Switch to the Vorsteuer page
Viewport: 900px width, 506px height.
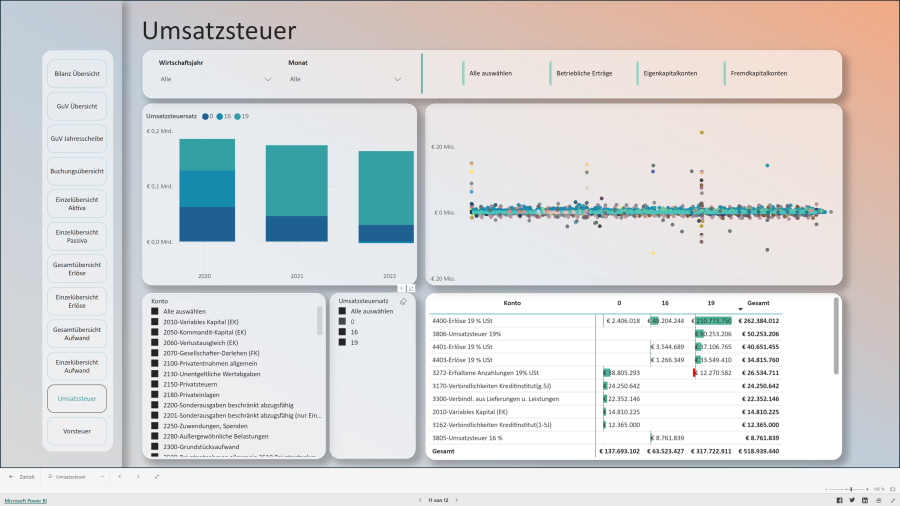point(76,430)
